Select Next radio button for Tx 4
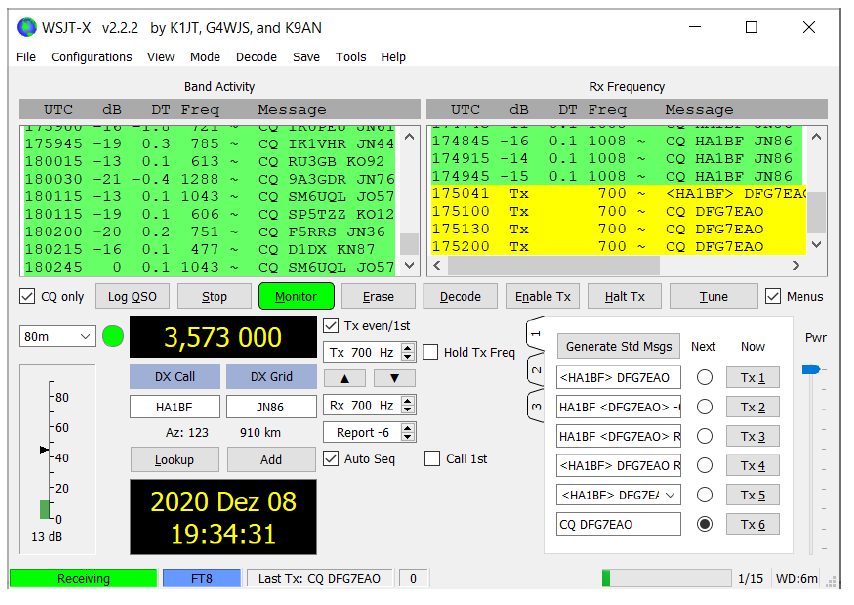 (x=705, y=465)
